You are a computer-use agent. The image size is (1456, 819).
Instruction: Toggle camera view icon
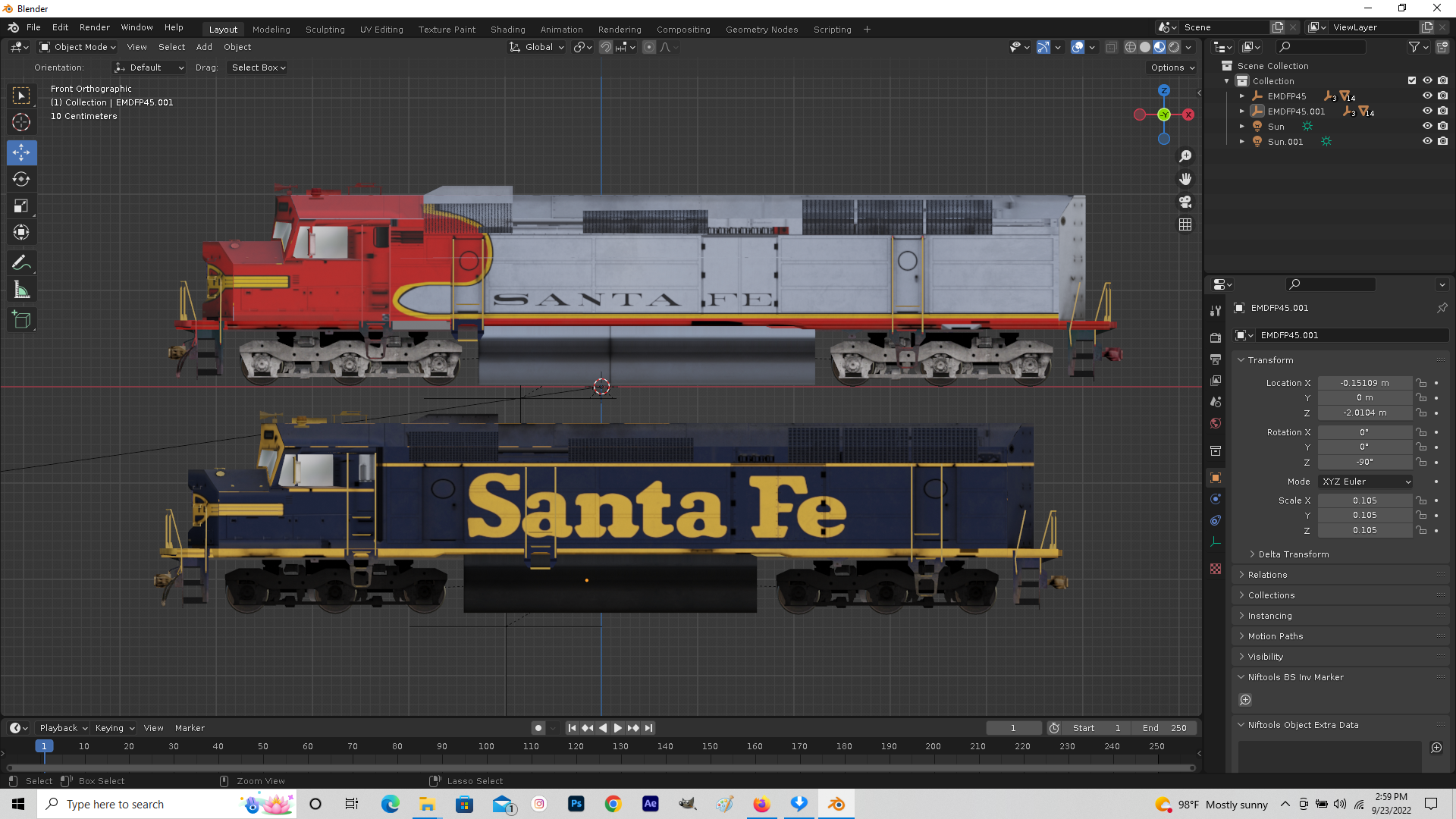coord(1185,202)
